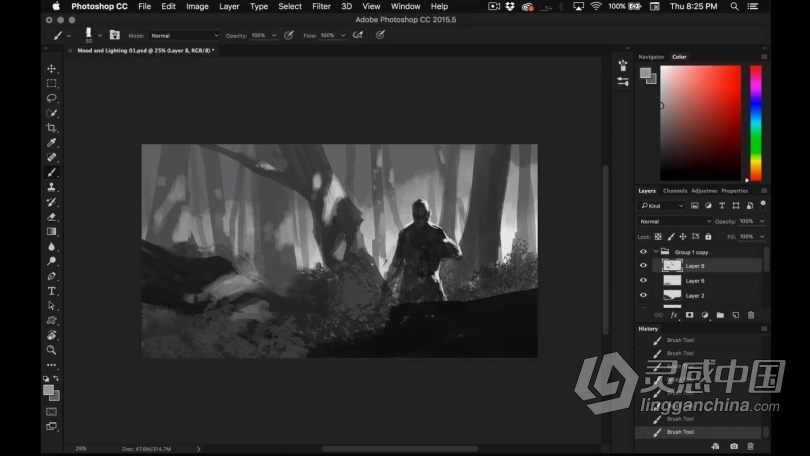
Task: Toggle pressure for size option
Action: point(380,35)
